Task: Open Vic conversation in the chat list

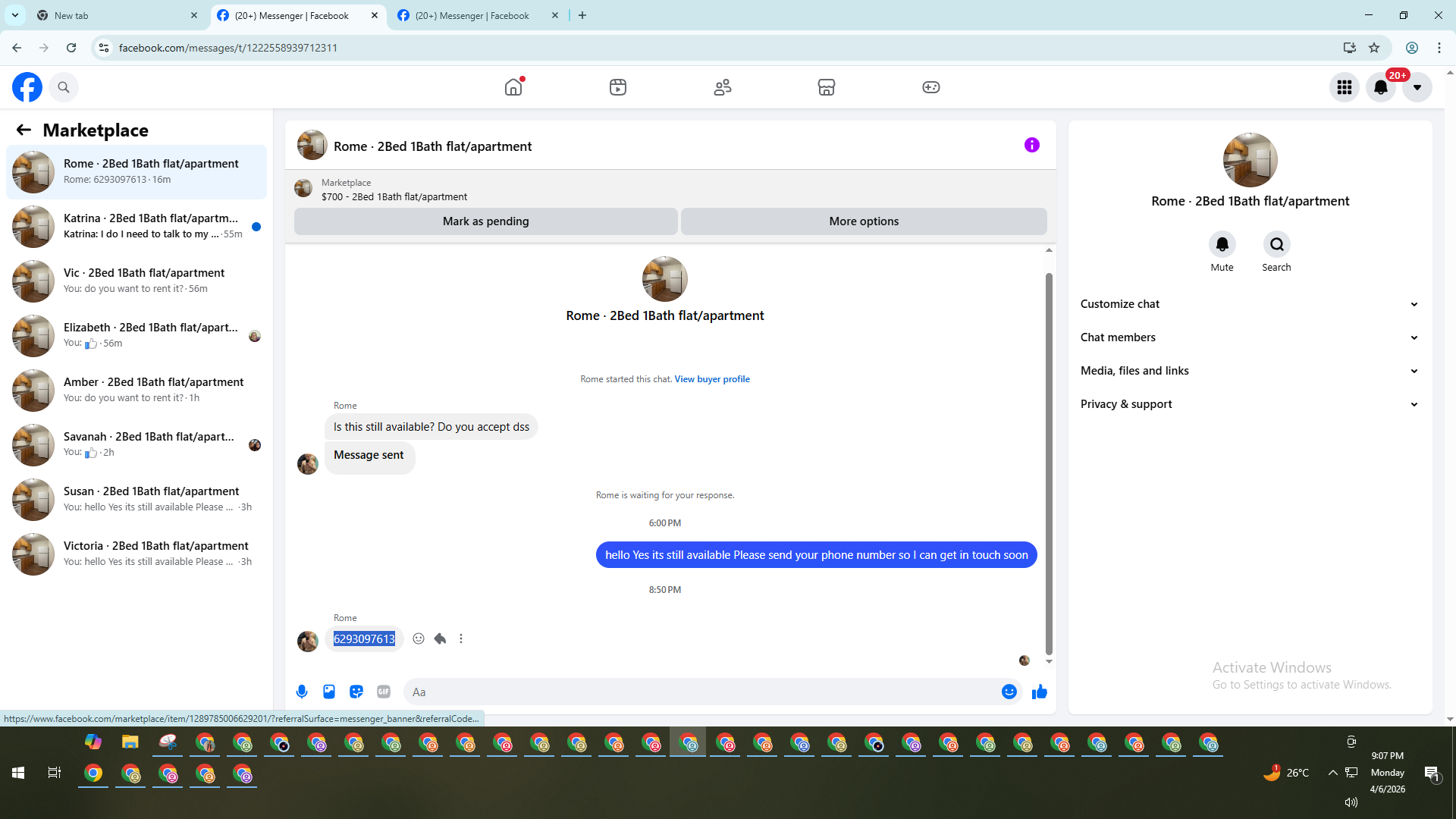Action: [x=136, y=281]
